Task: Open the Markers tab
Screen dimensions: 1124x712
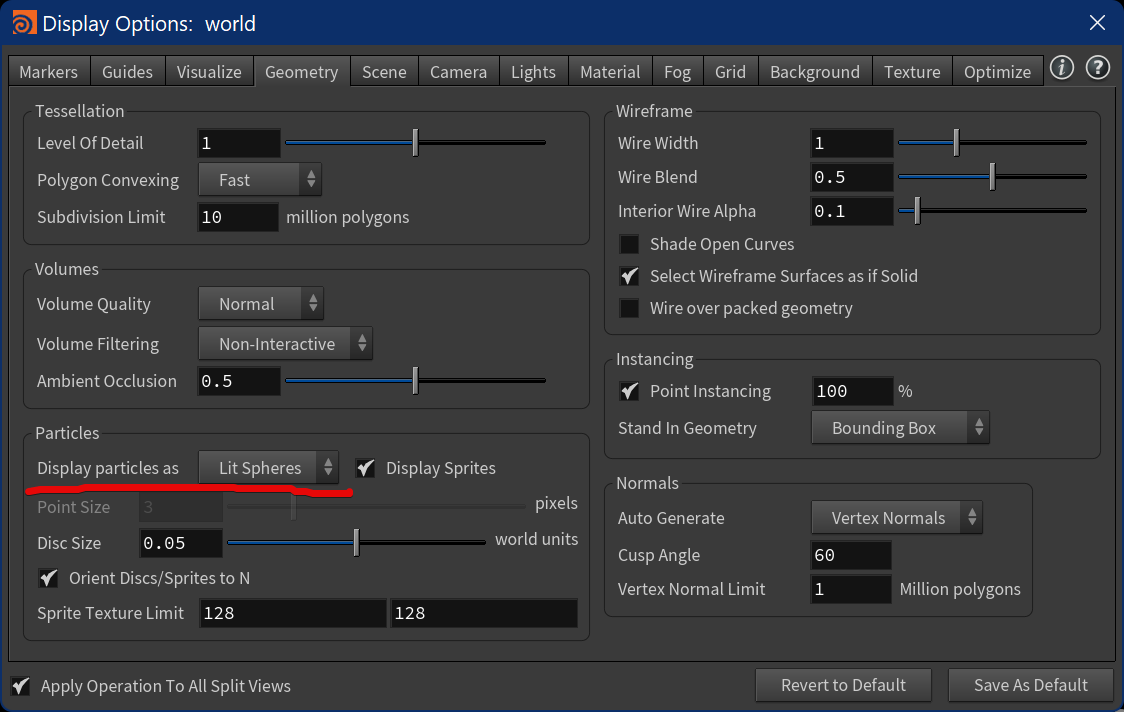Action: tap(48, 71)
